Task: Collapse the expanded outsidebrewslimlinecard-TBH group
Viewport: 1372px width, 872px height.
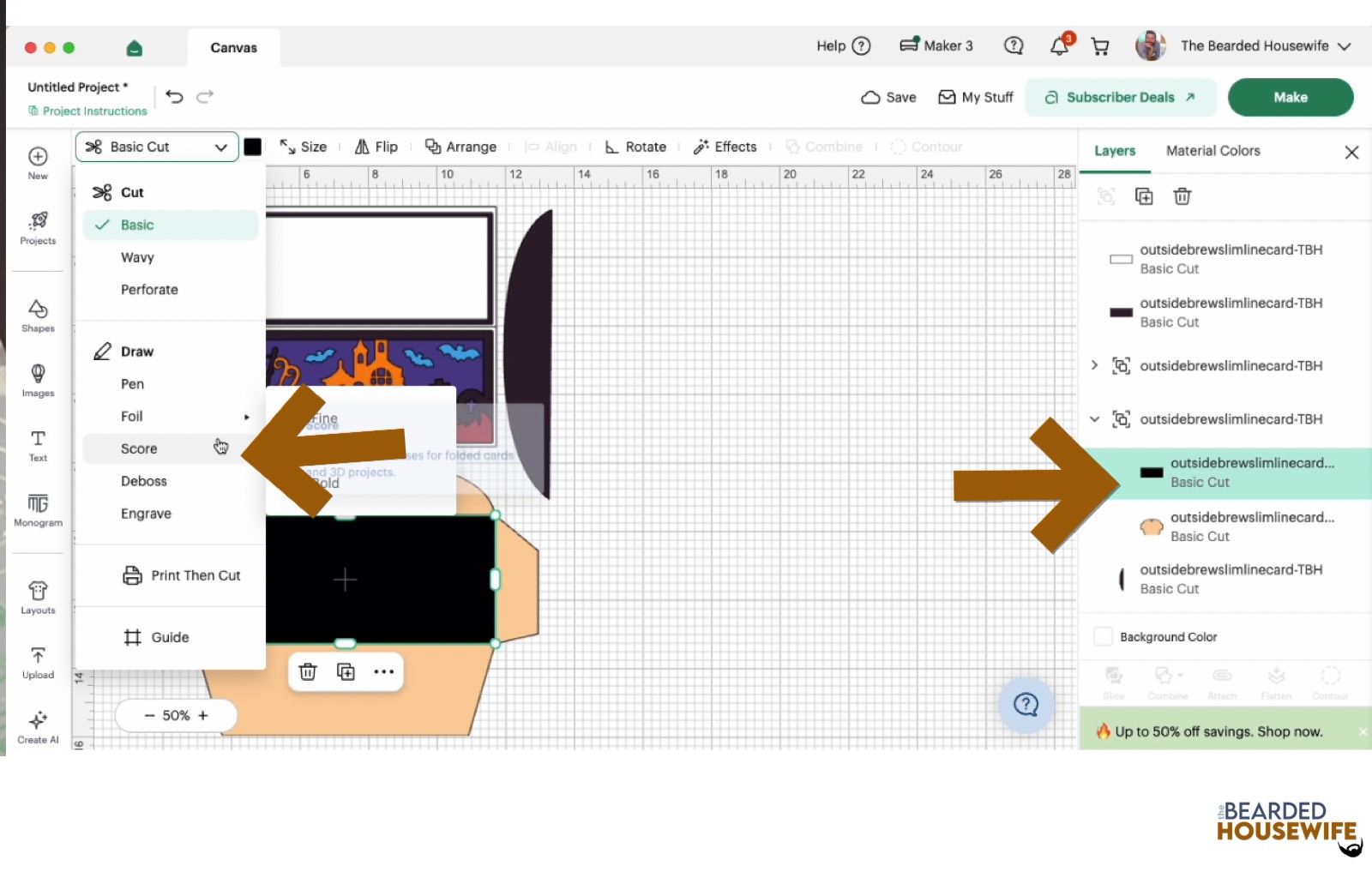Action: coord(1094,418)
